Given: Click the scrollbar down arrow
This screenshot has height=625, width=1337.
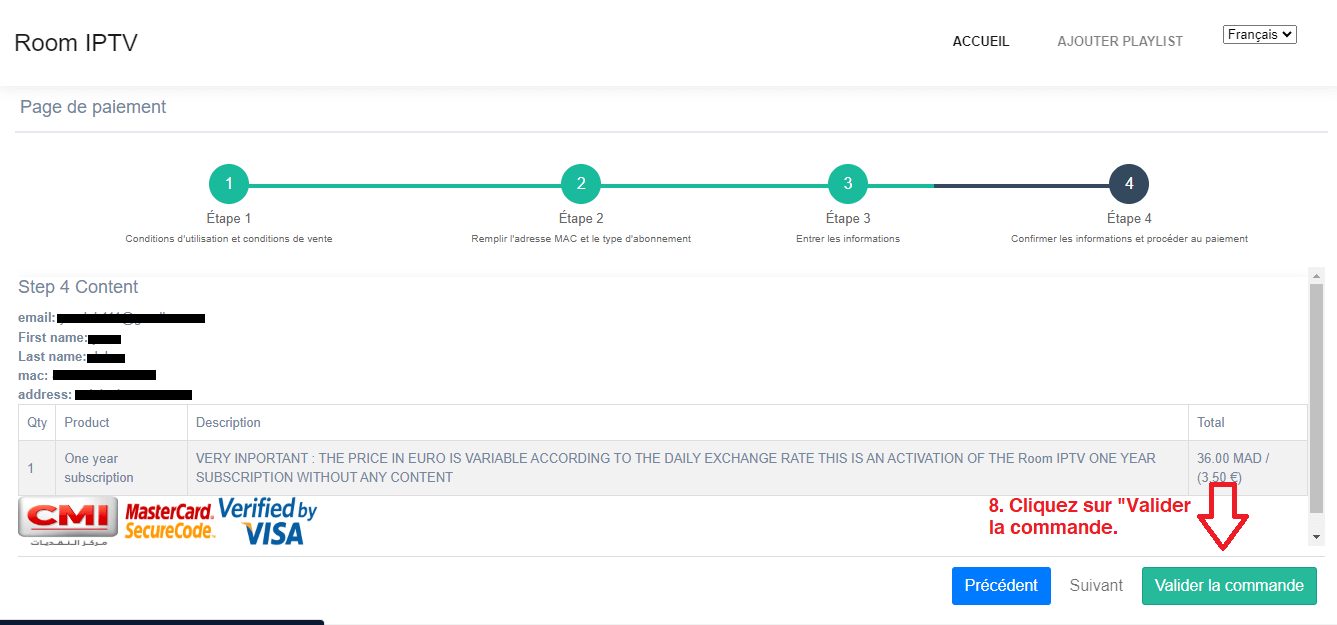Looking at the screenshot, I should [1316, 538].
